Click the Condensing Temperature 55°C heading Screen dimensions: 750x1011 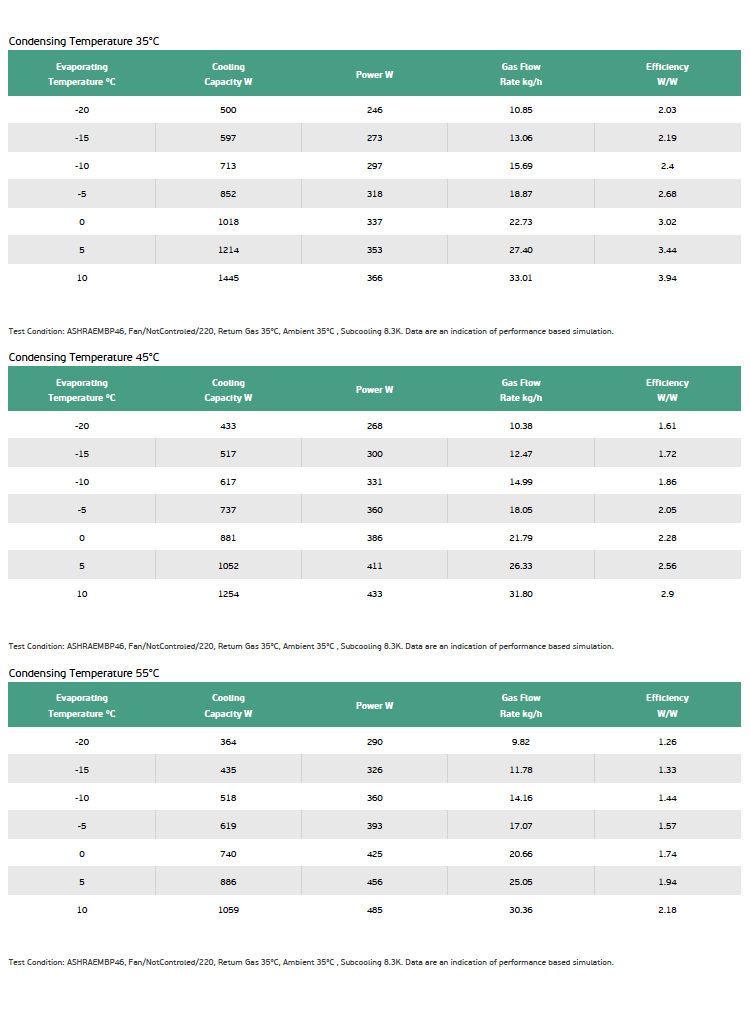[84, 673]
